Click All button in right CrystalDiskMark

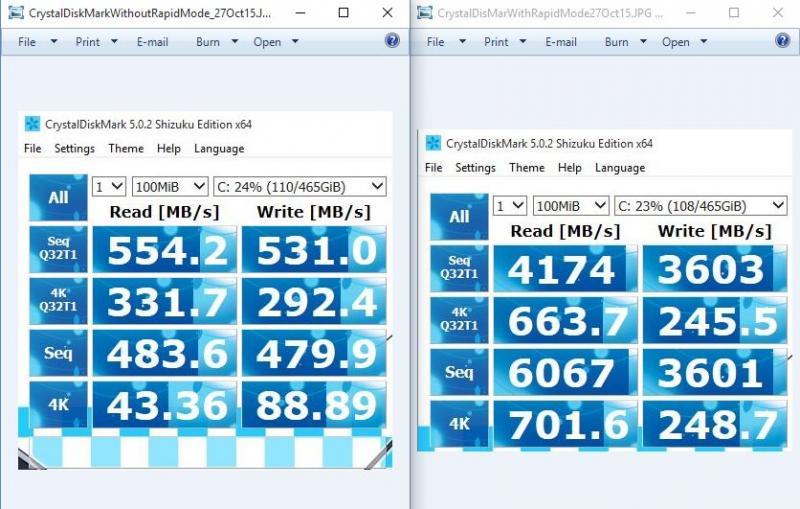459,217
